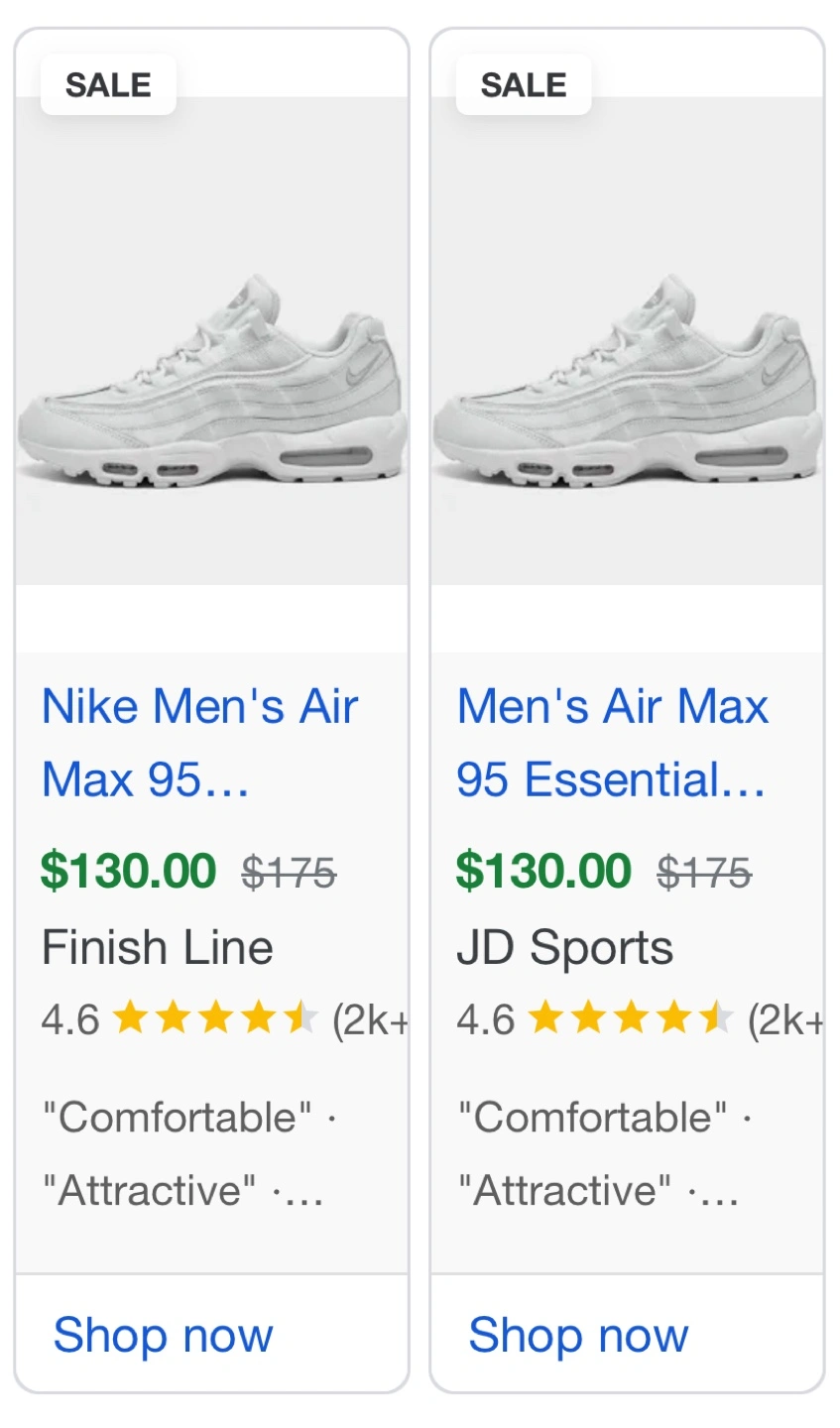
Task: Click the crossed-out $175 price on Finish Line card
Action: pos(289,874)
